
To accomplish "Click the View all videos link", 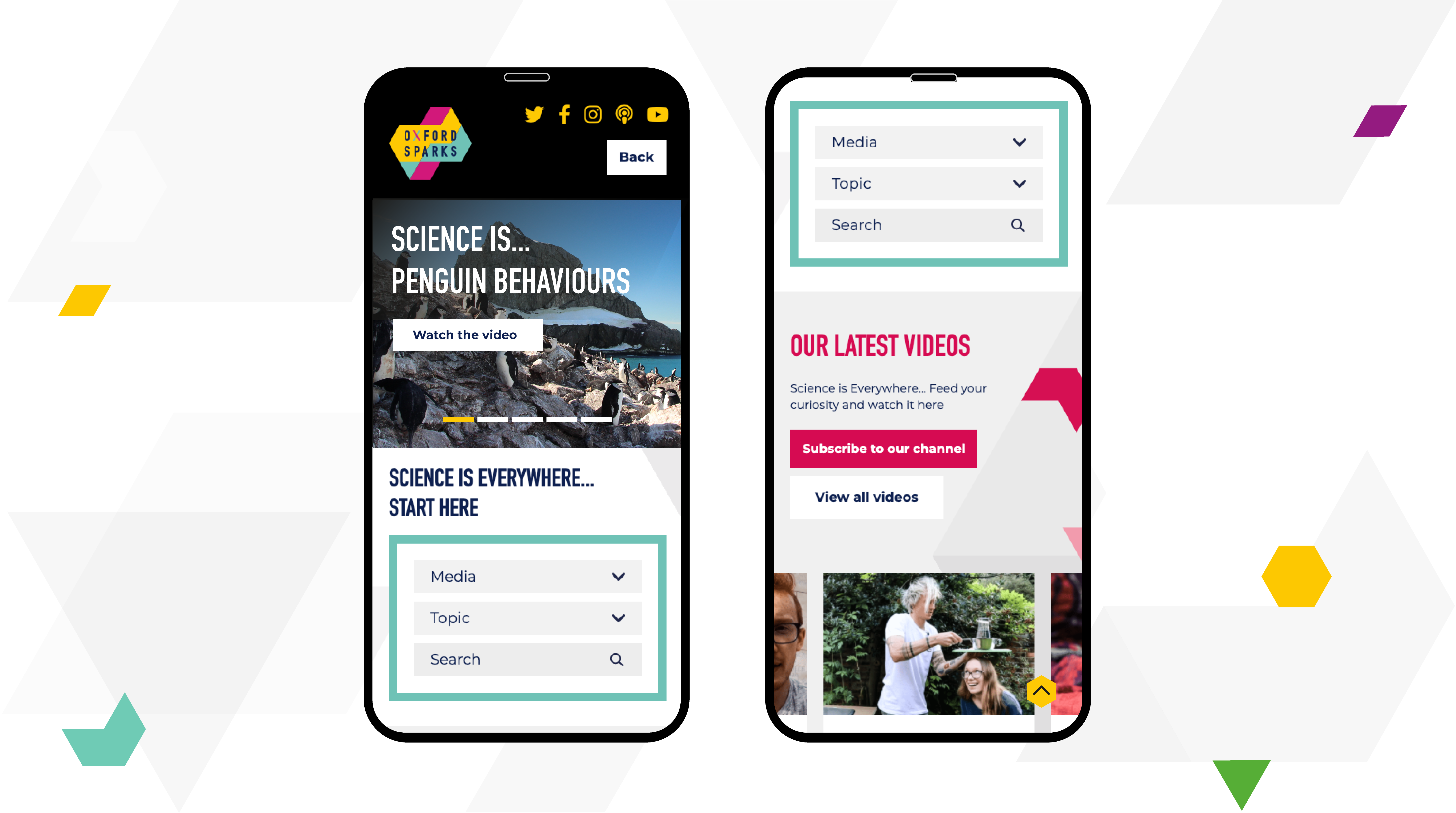I will [866, 496].
